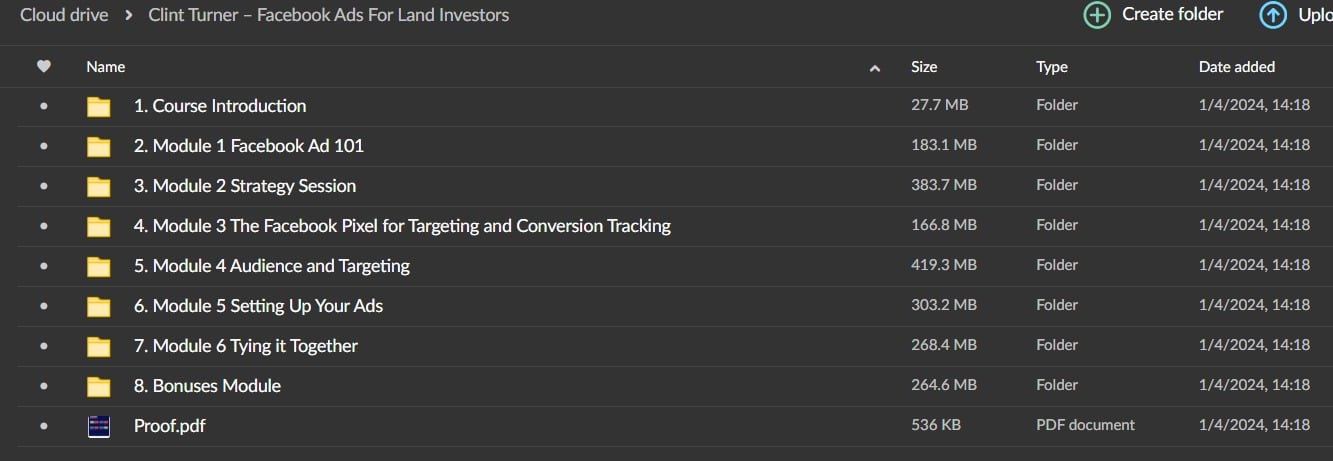Click the Module 2 Strategy Session folder icon
The image size is (1333, 461).
tap(98, 187)
